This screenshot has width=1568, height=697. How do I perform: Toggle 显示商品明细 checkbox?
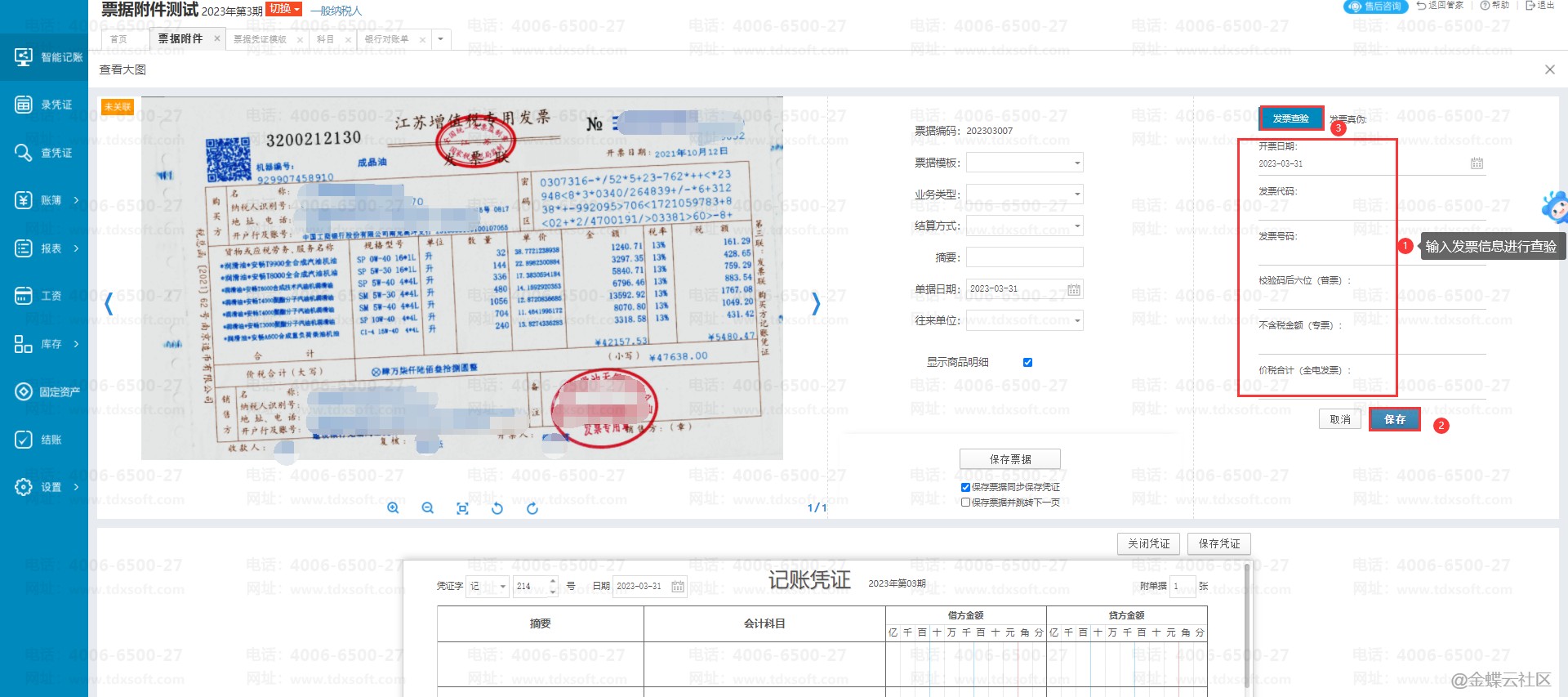[x=1027, y=362]
